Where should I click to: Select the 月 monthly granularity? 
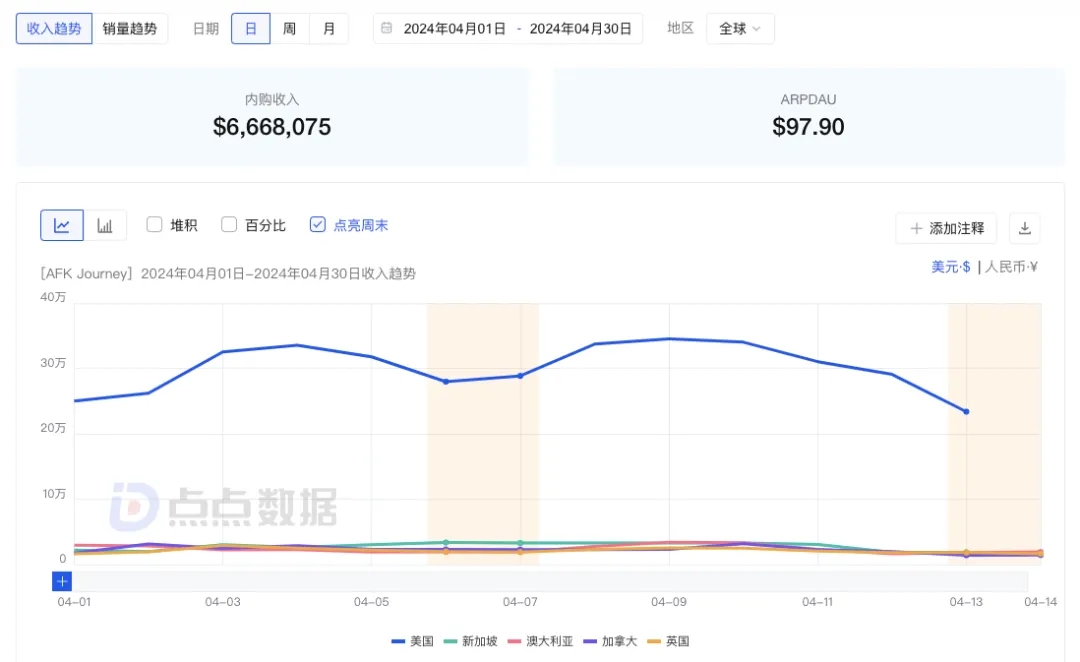click(329, 29)
